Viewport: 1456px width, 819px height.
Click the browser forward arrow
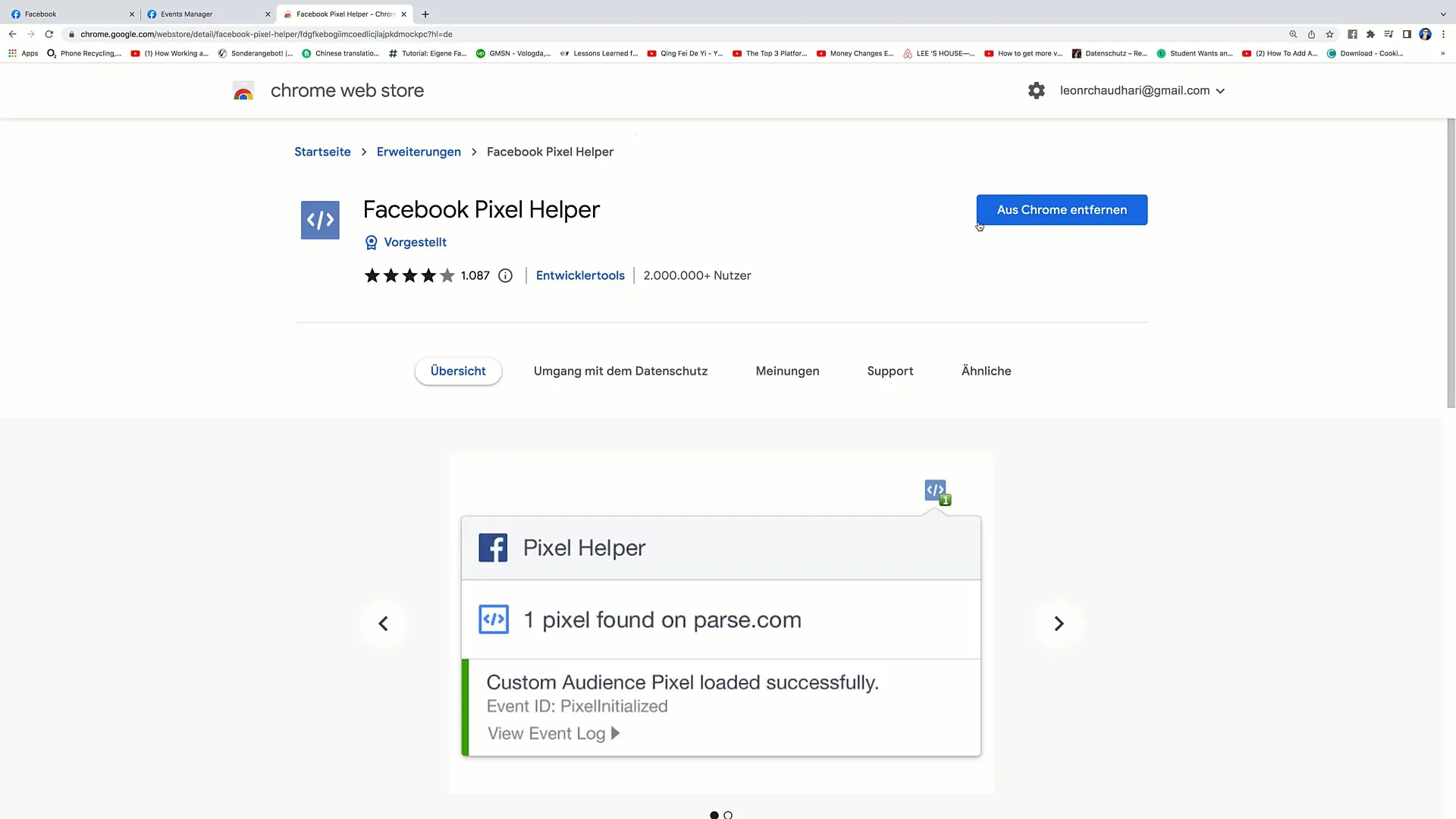(30, 34)
